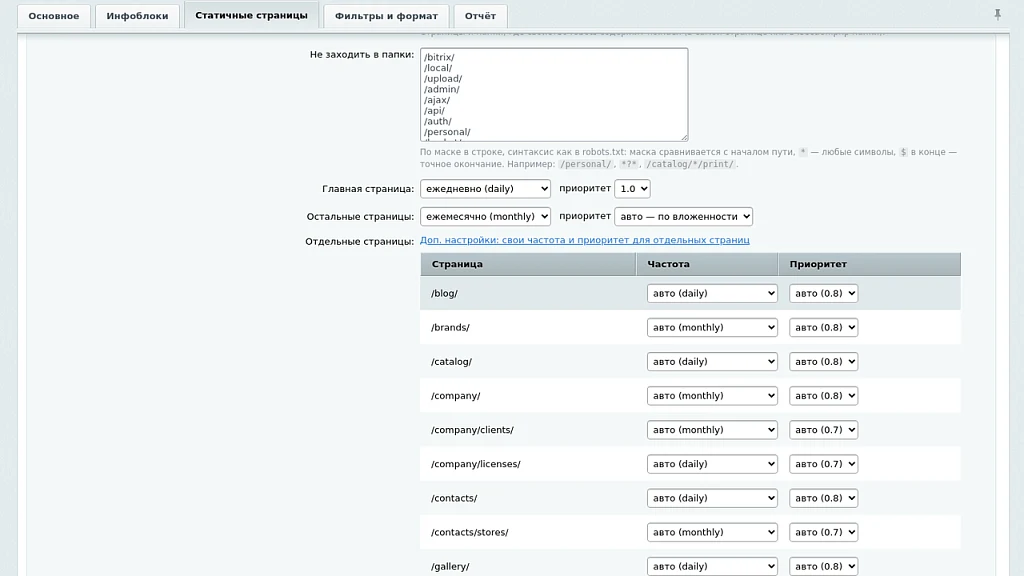Screen dimensions: 1024x576
Task: Open the Инфоблоки tab
Action: (137, 16)
